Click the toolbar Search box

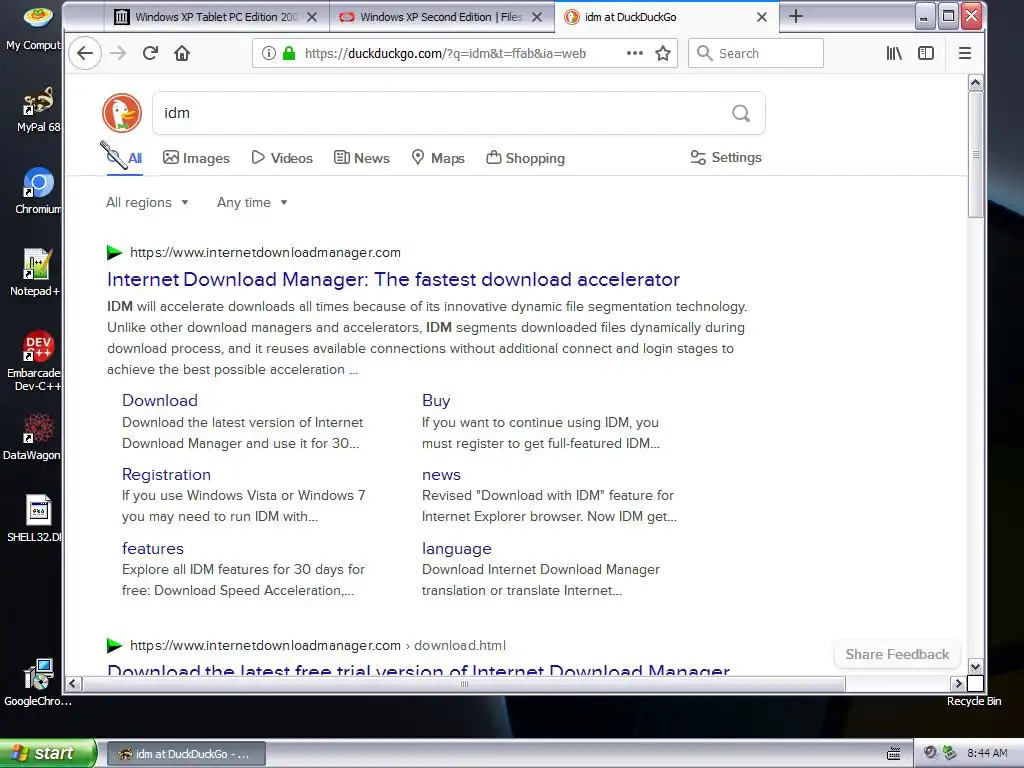[x=756, y=54]
